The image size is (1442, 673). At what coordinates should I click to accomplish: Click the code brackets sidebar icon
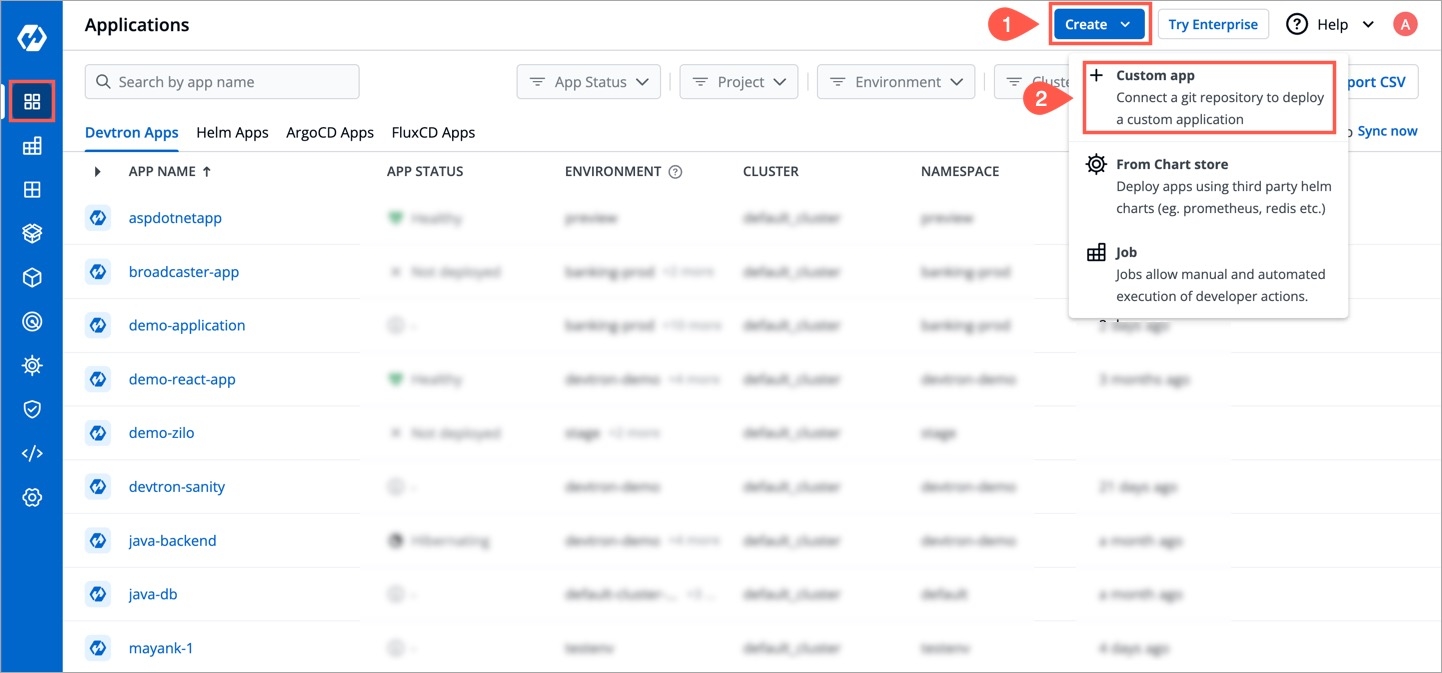(x=32, y=453)
